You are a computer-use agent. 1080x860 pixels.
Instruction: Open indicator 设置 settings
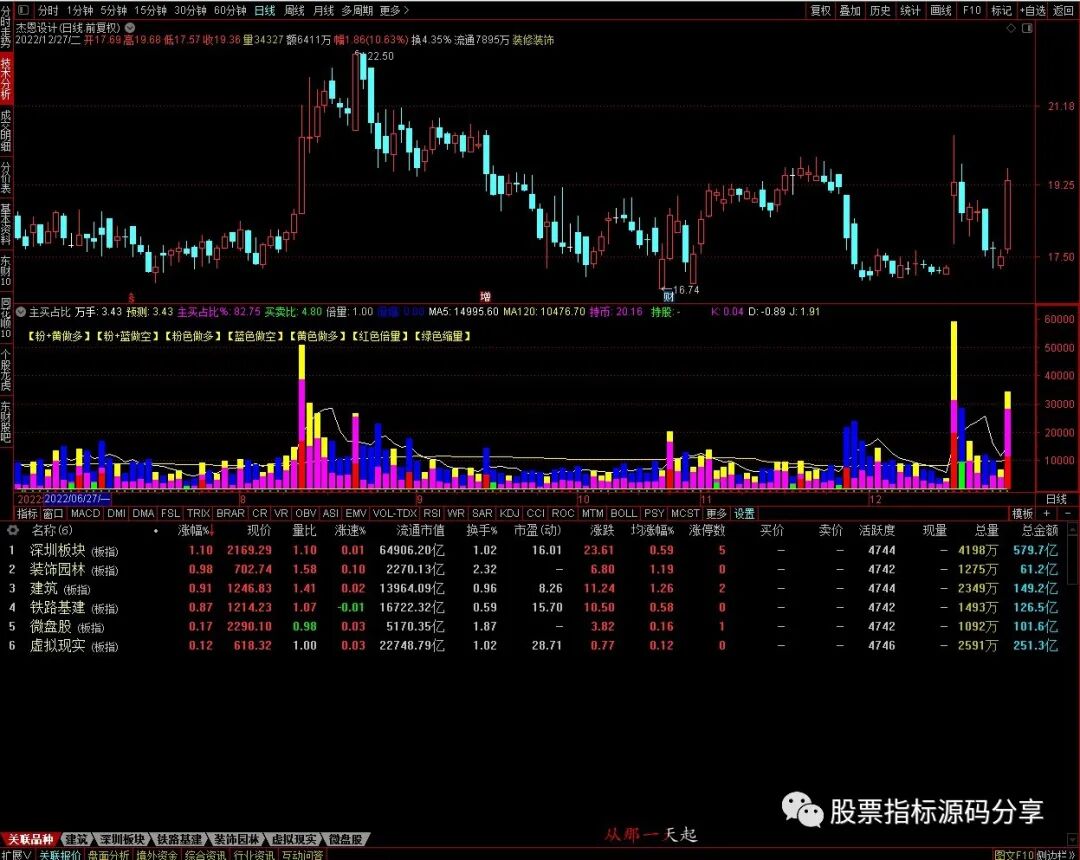744,514
